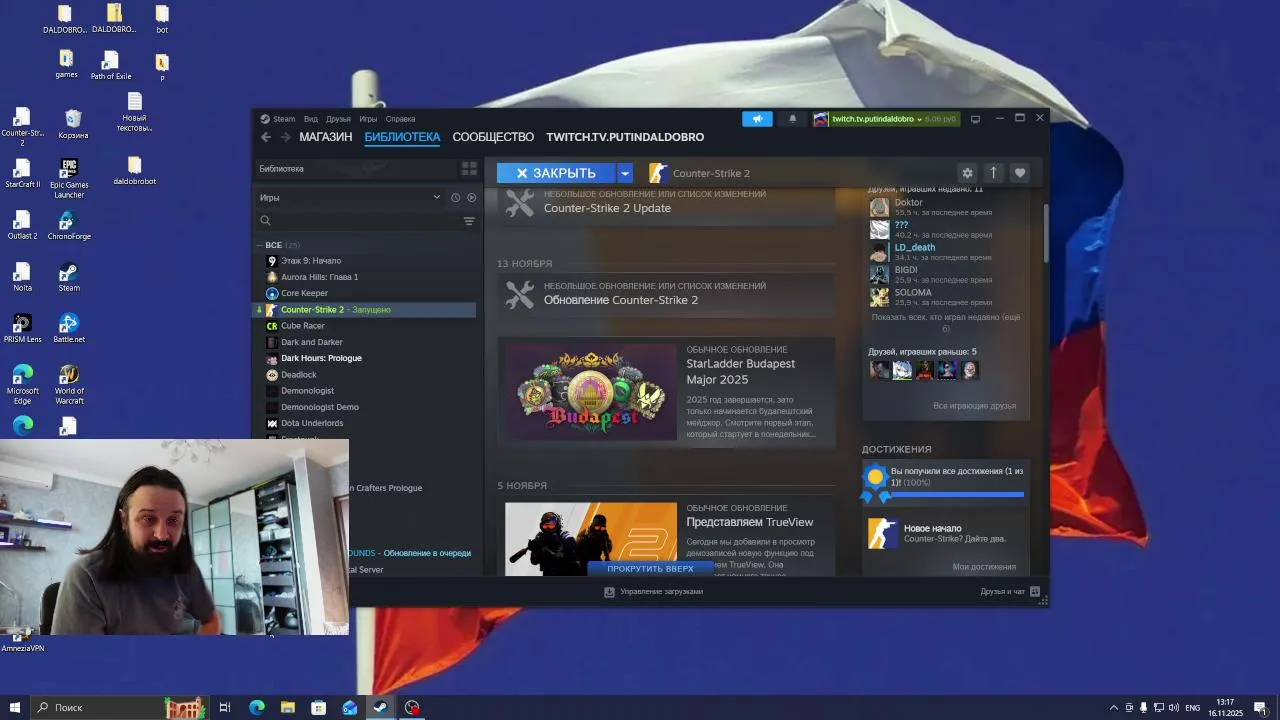Open File Explorer from the taskbar

tap(287, 707)
